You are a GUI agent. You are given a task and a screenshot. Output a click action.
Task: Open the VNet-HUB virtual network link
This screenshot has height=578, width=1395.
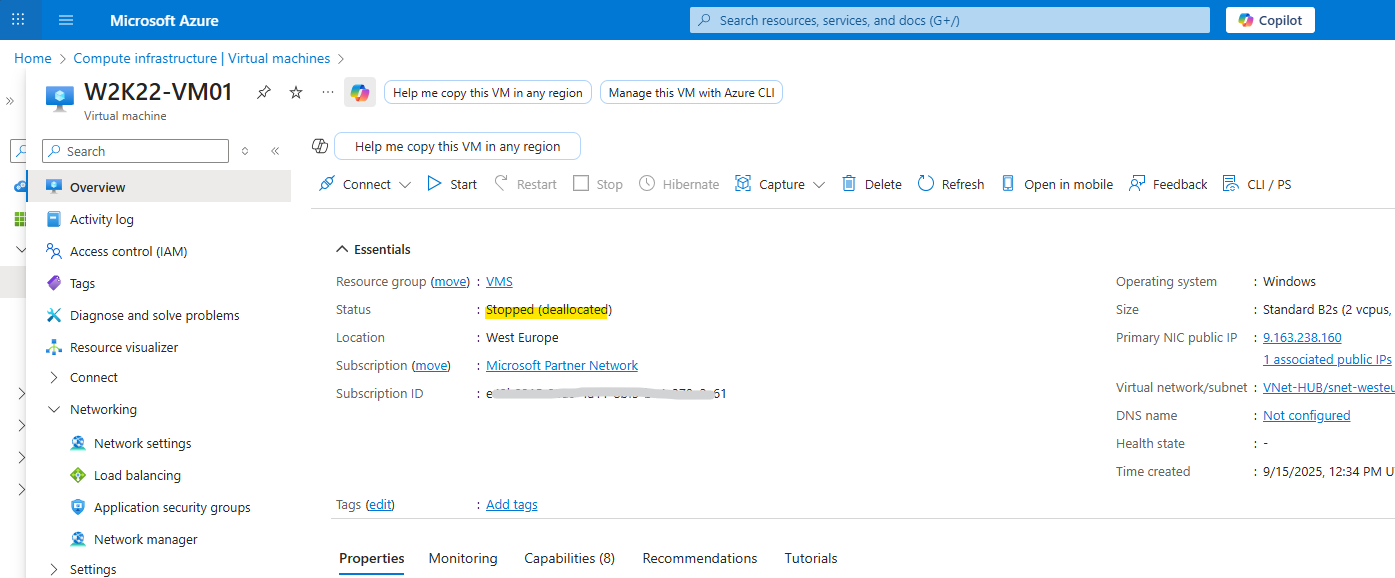pyautogui.click(x=1329, y=388)
